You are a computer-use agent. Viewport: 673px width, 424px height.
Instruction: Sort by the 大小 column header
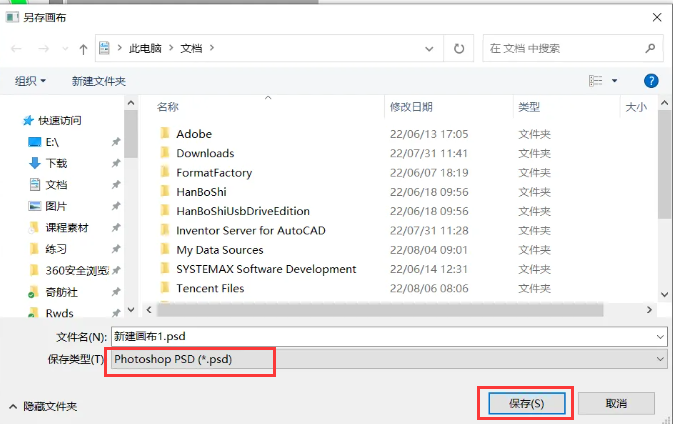[x=636, y=107]
